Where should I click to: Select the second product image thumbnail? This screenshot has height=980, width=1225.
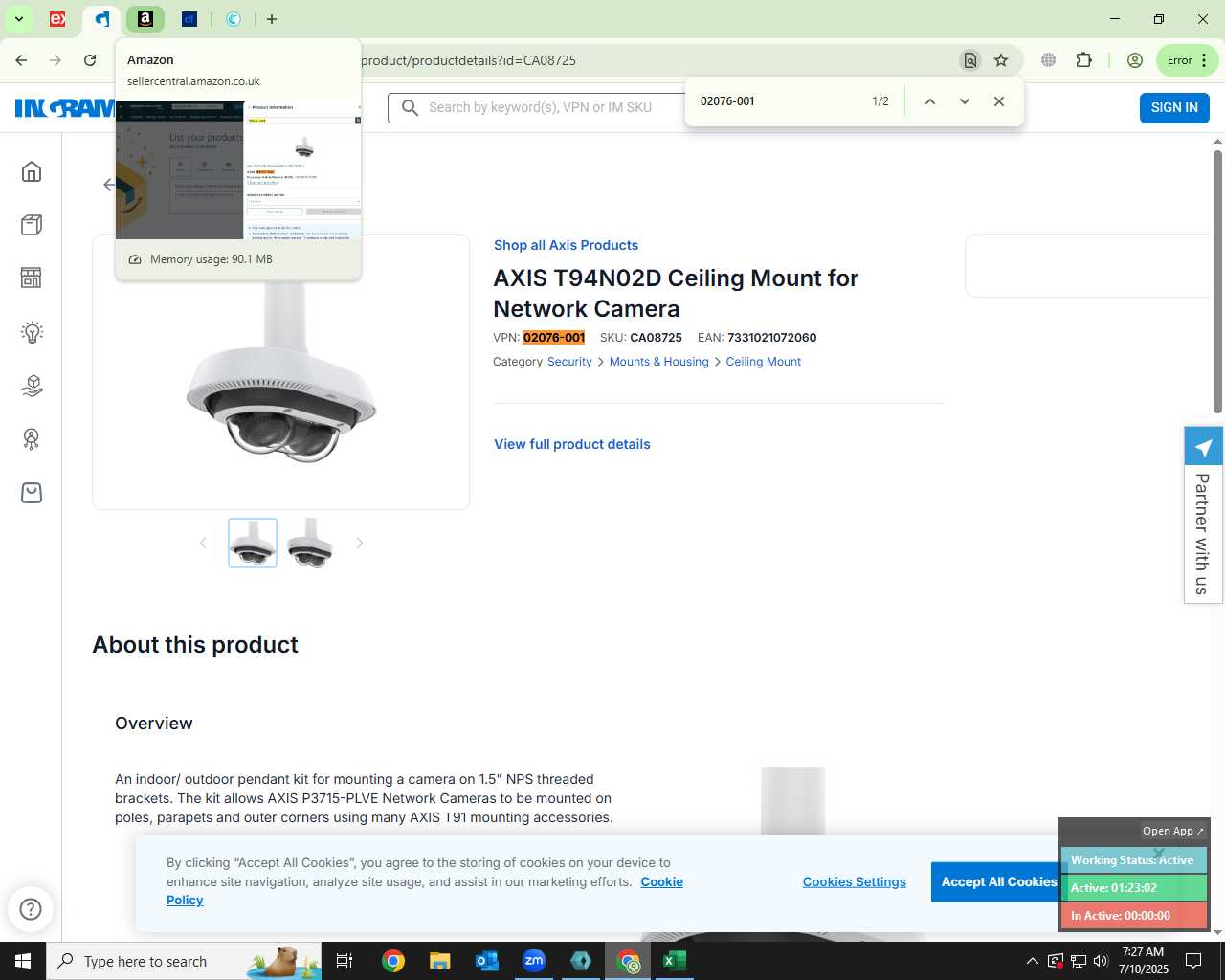pyautogui.click(x=310, y=543)
